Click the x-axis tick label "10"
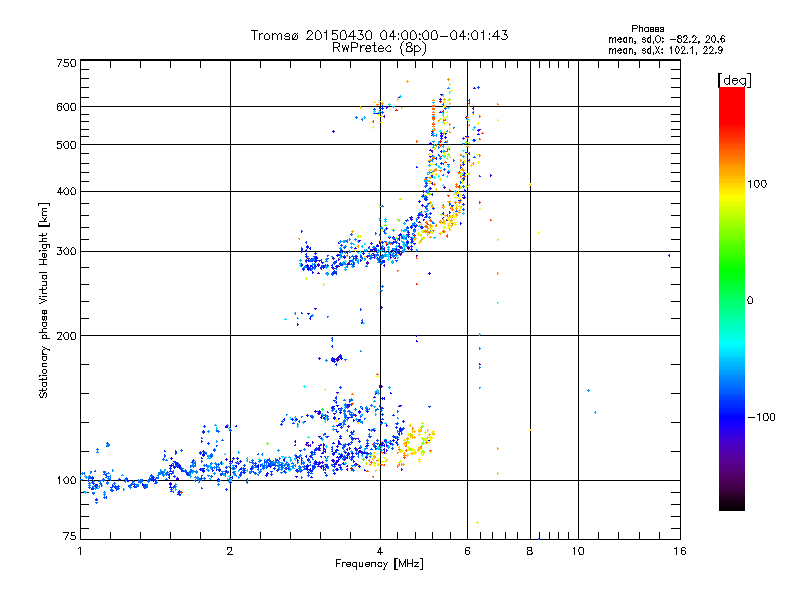This screenshot has width=800, height=600. (x=578, y=551)
